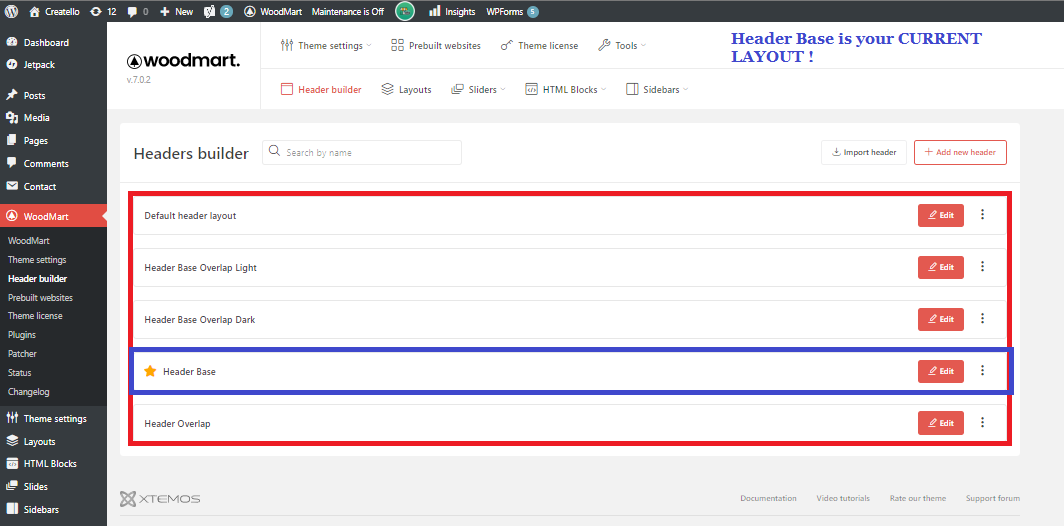Viewport: 1064px width, 526px height.
Task: Click the Add new header button
Action: [x=960, y=152]
